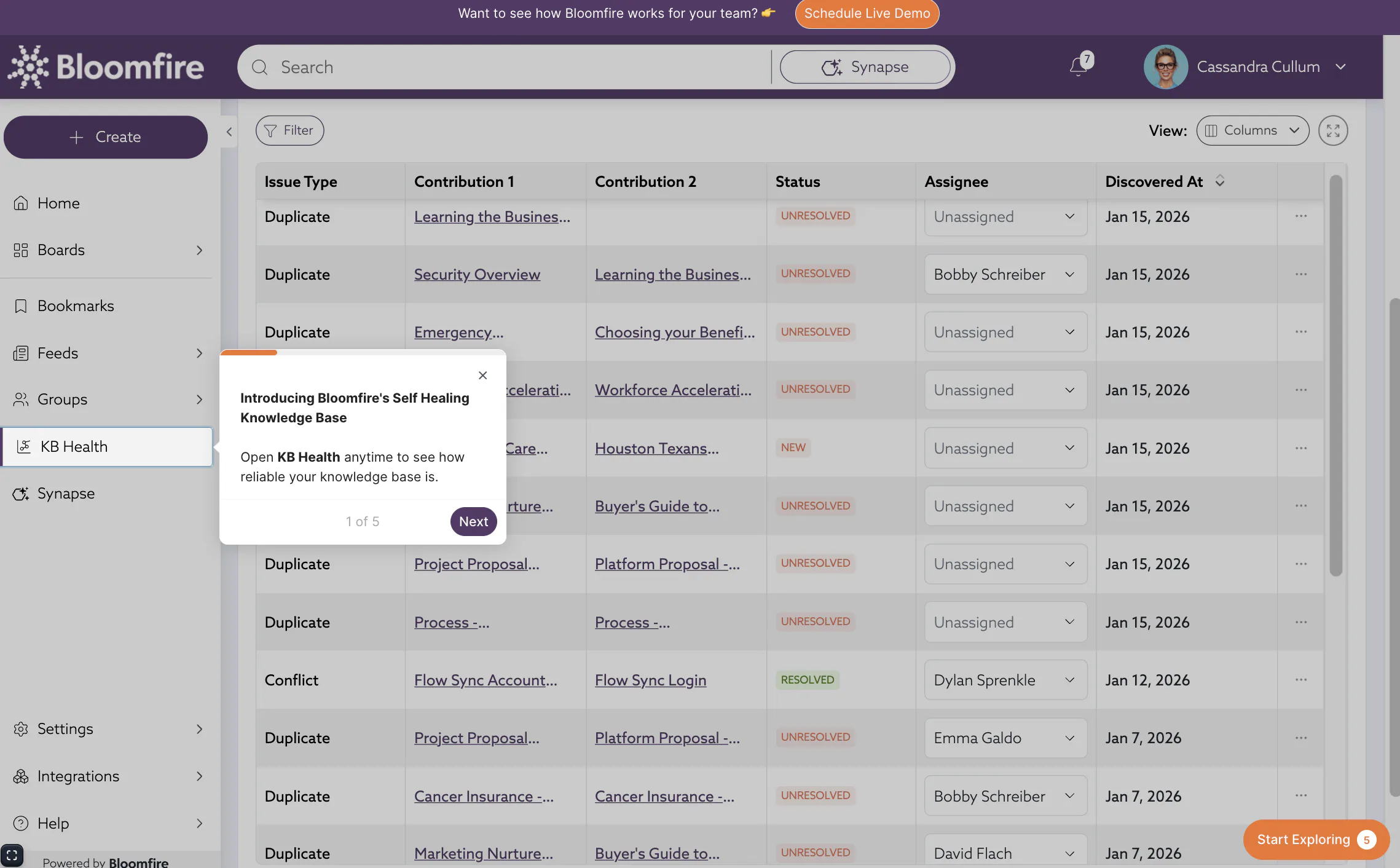Screen dimensions: 1400x868
Task: Click the RESOLVED status badge
Action: pyautogui.click(x=807, y=679)
